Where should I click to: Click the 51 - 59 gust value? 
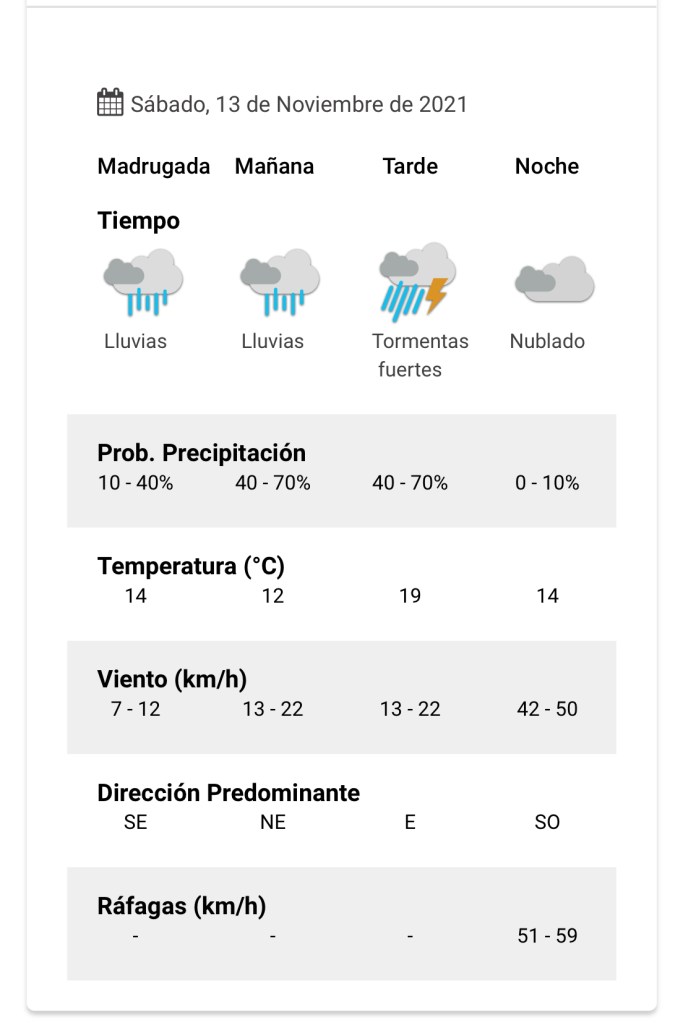[547, 936]
